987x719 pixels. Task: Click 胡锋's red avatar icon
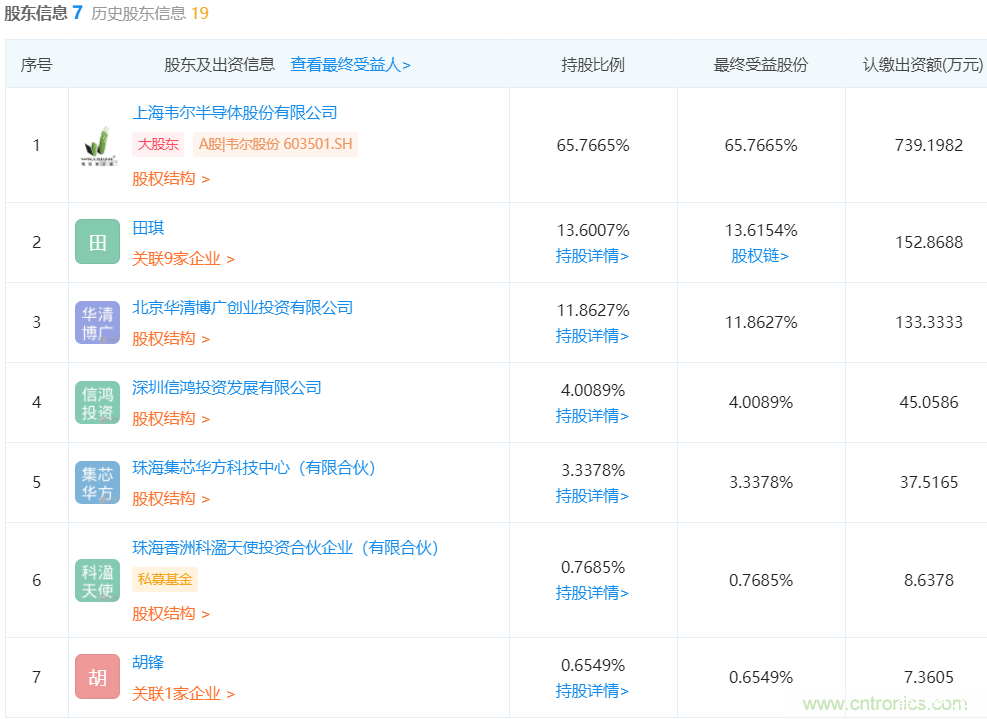point(96,676)
